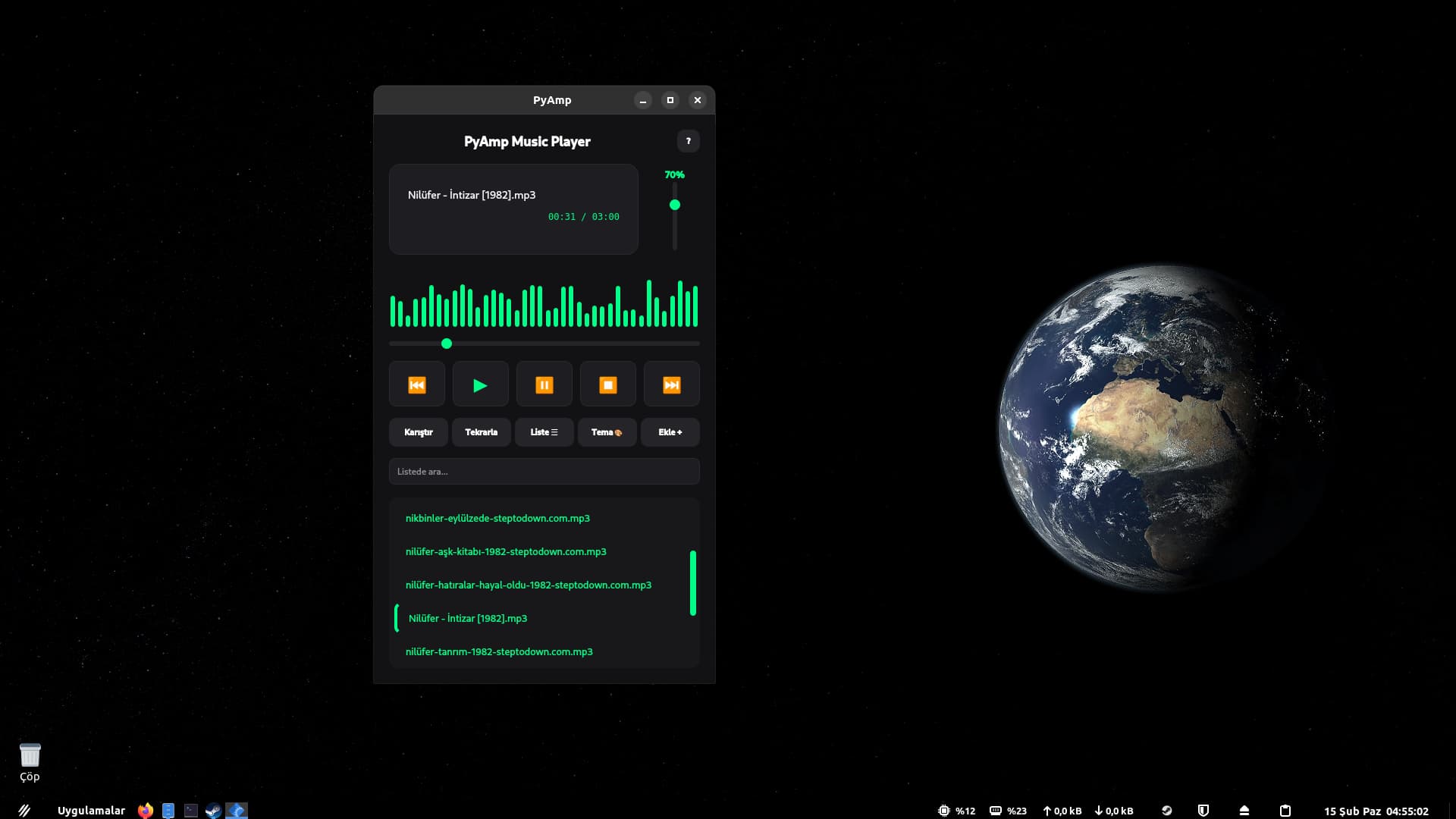Click the volume slider knob
This screenshot has height=819, width=1456.
(x=674, y=205)
